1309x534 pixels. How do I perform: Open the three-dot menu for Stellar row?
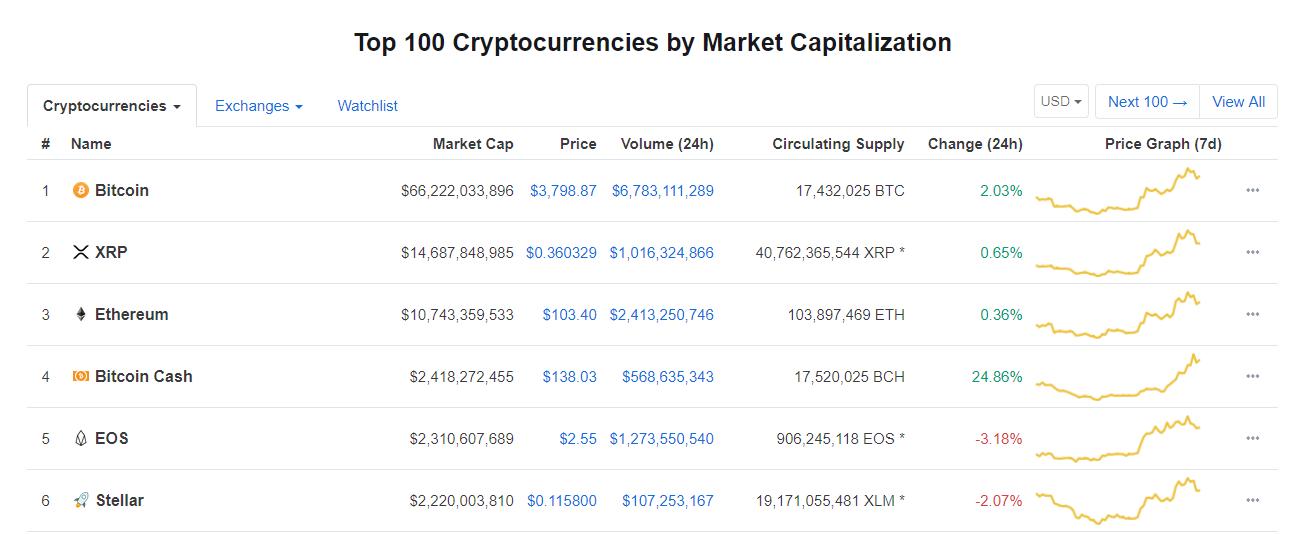point(1252,500)
